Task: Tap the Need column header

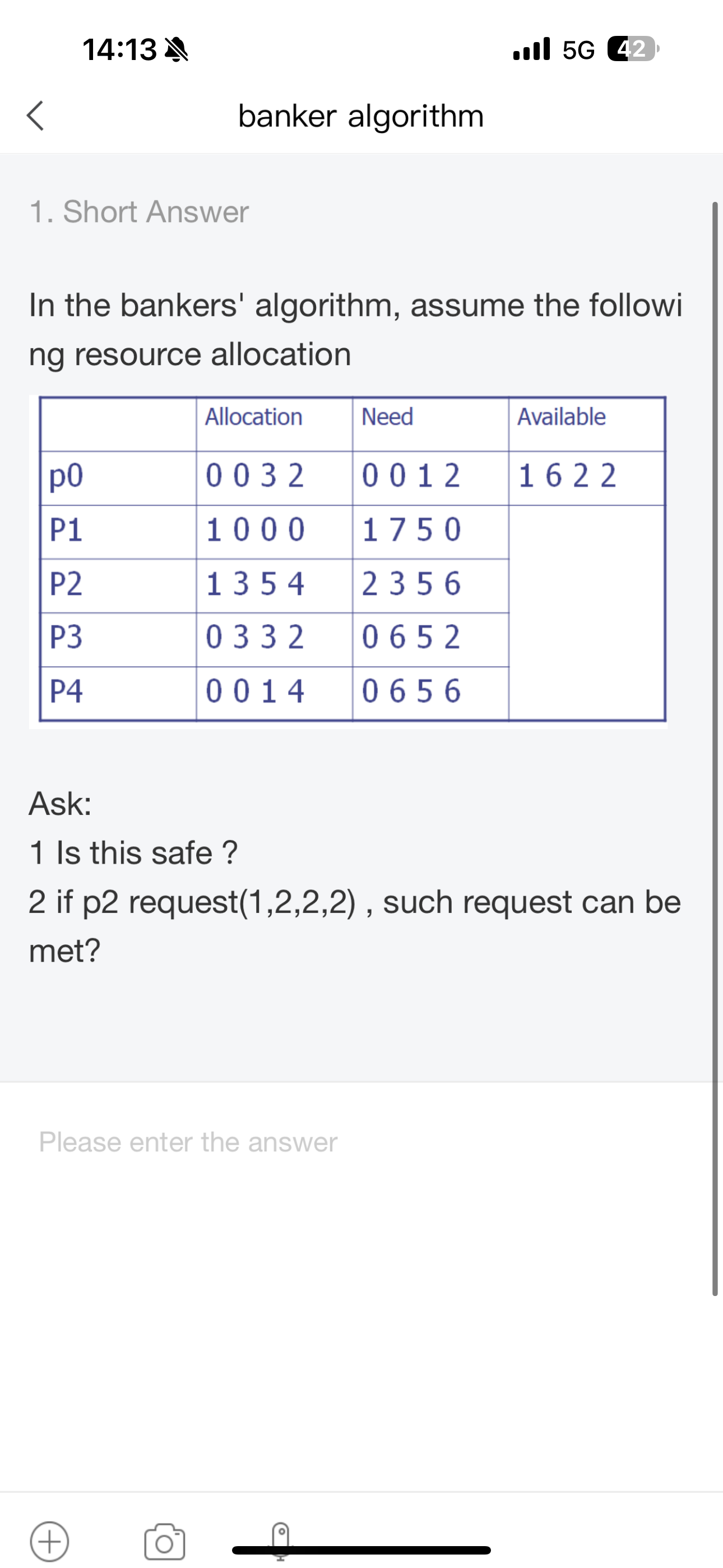Action: point(388,417)
